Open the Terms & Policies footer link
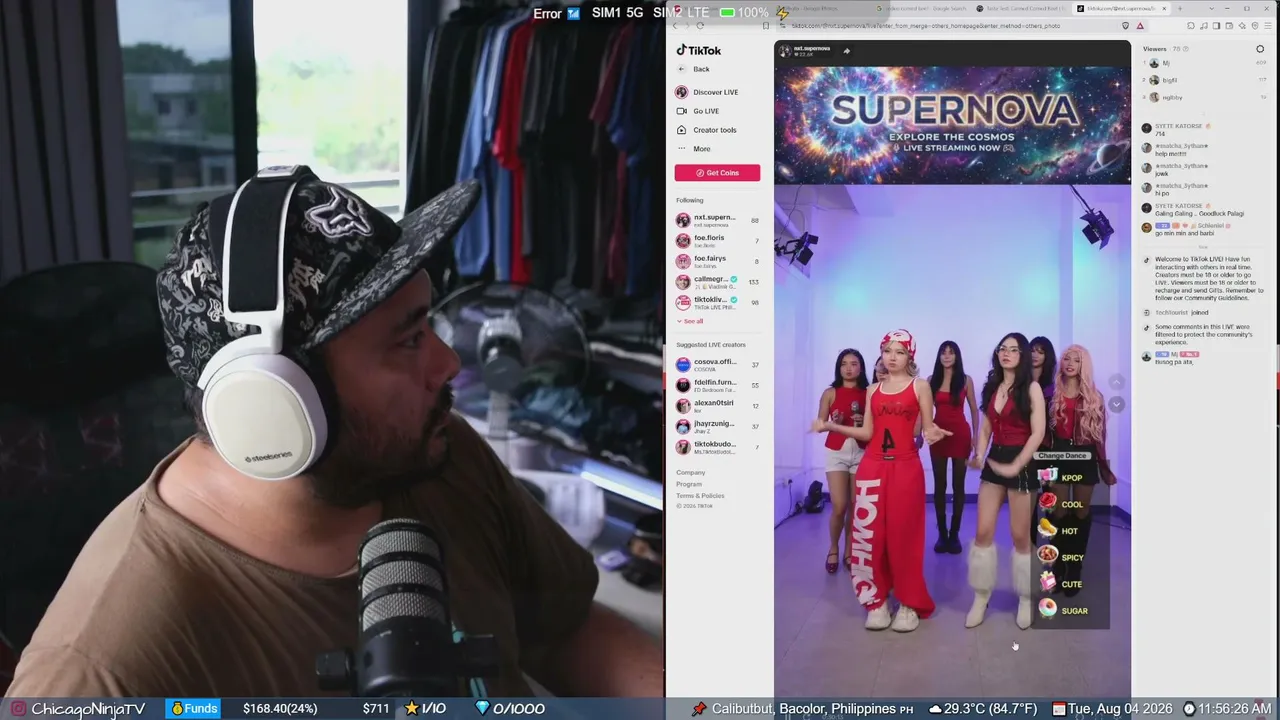Viewport: 1280px width, 720px height. pyautogui.click(x=700, y=496)
